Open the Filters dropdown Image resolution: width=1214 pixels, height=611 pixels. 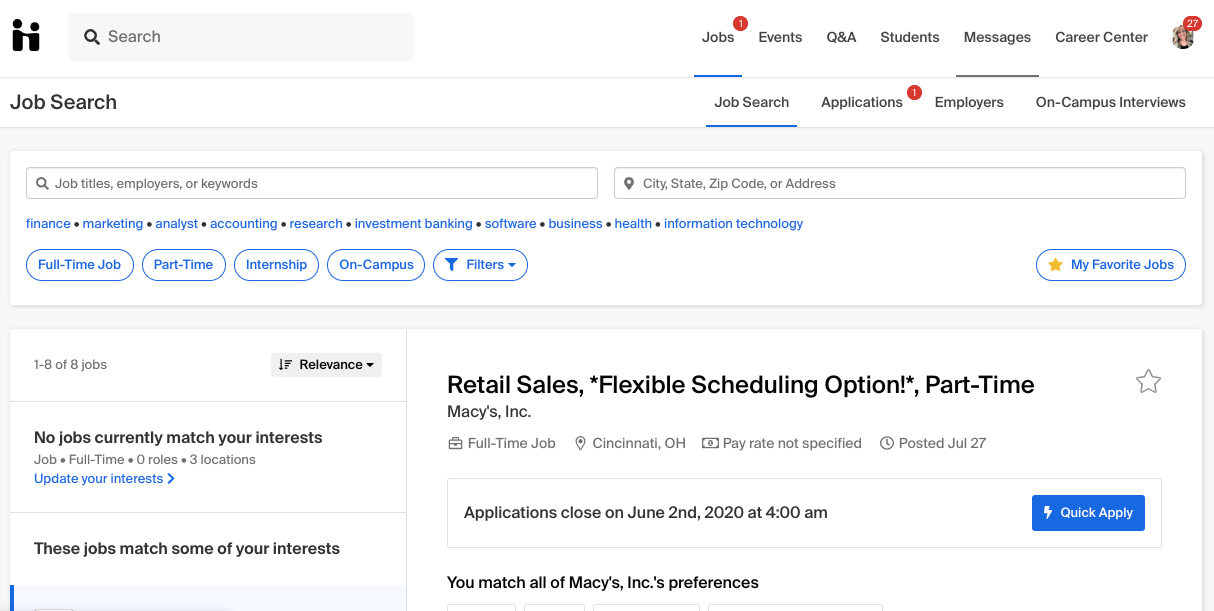[480, 265]
